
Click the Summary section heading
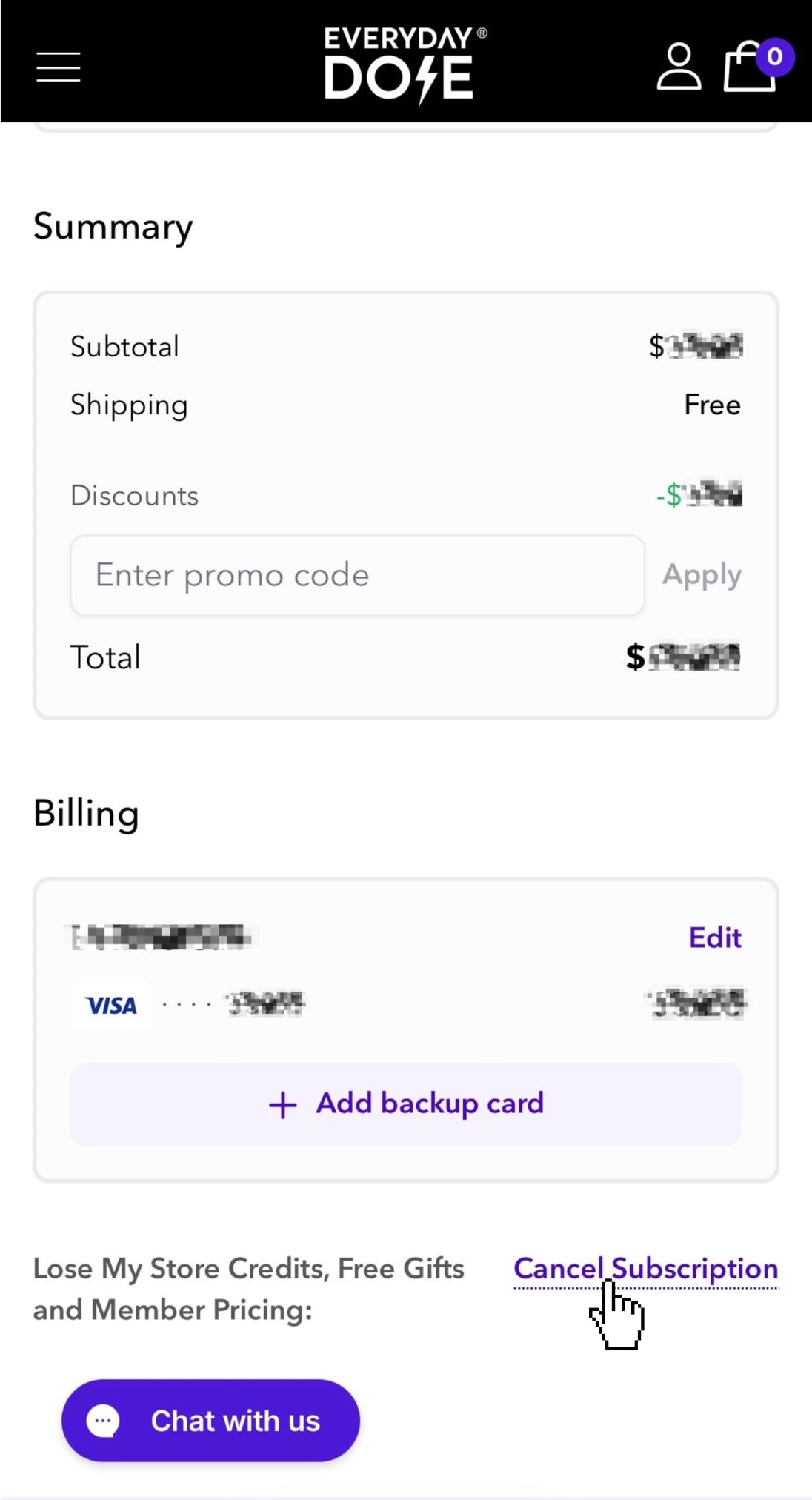(113, 226)
